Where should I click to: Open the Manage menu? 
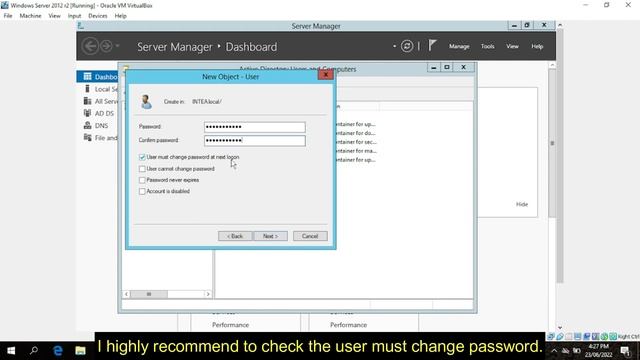[x=459, y=47]
